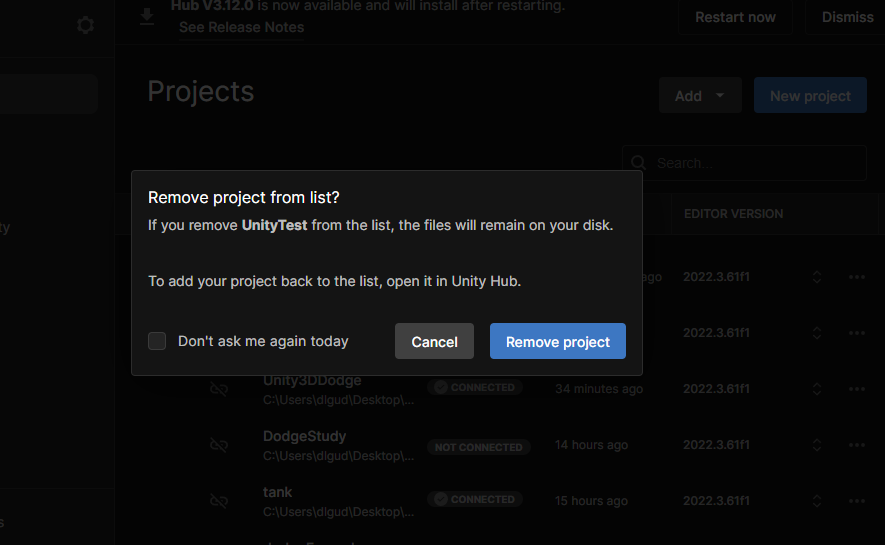Open more options menu for Unity3DDodge

click(857, 389)
